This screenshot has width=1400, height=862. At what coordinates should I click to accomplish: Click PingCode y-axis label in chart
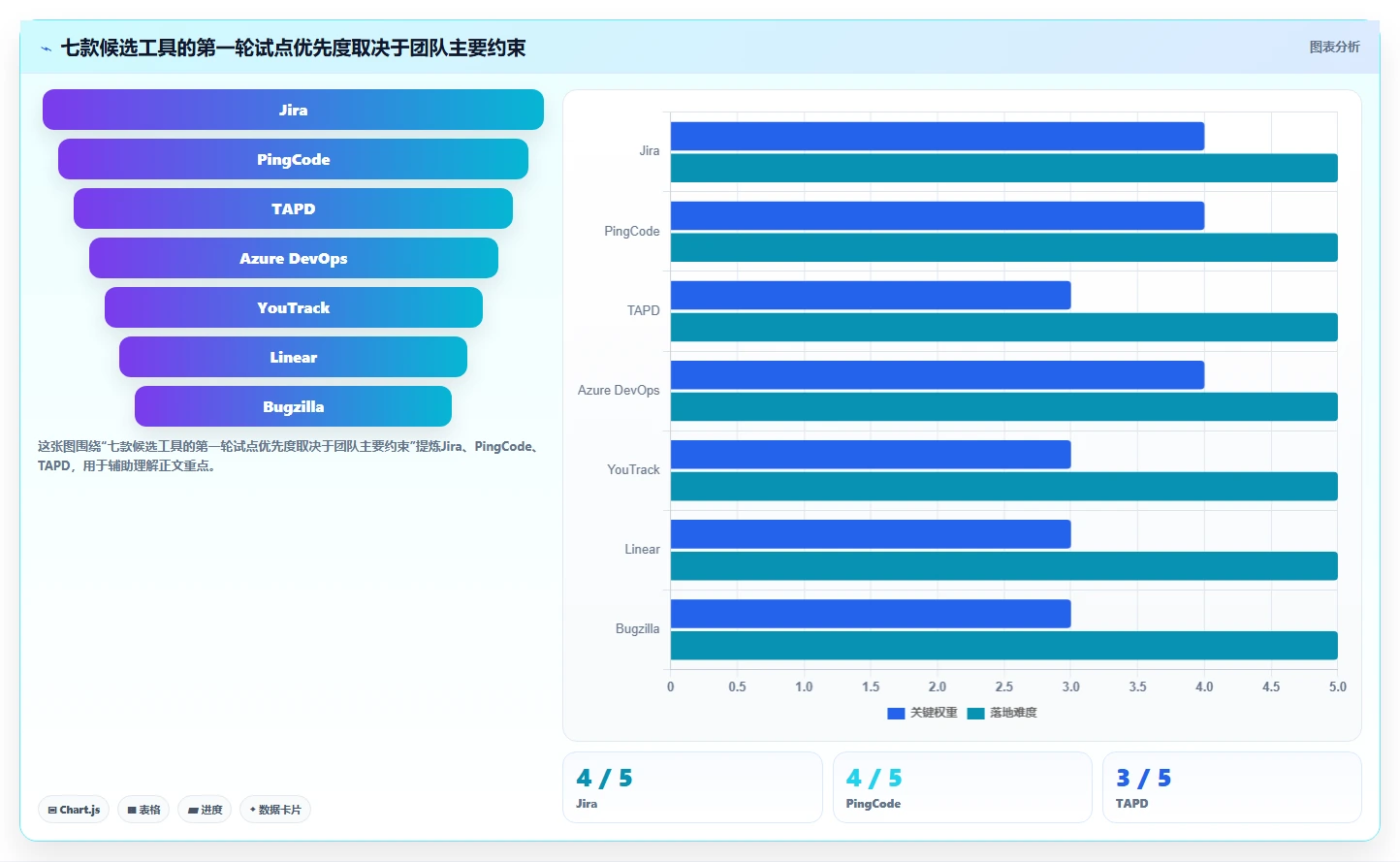631,231
